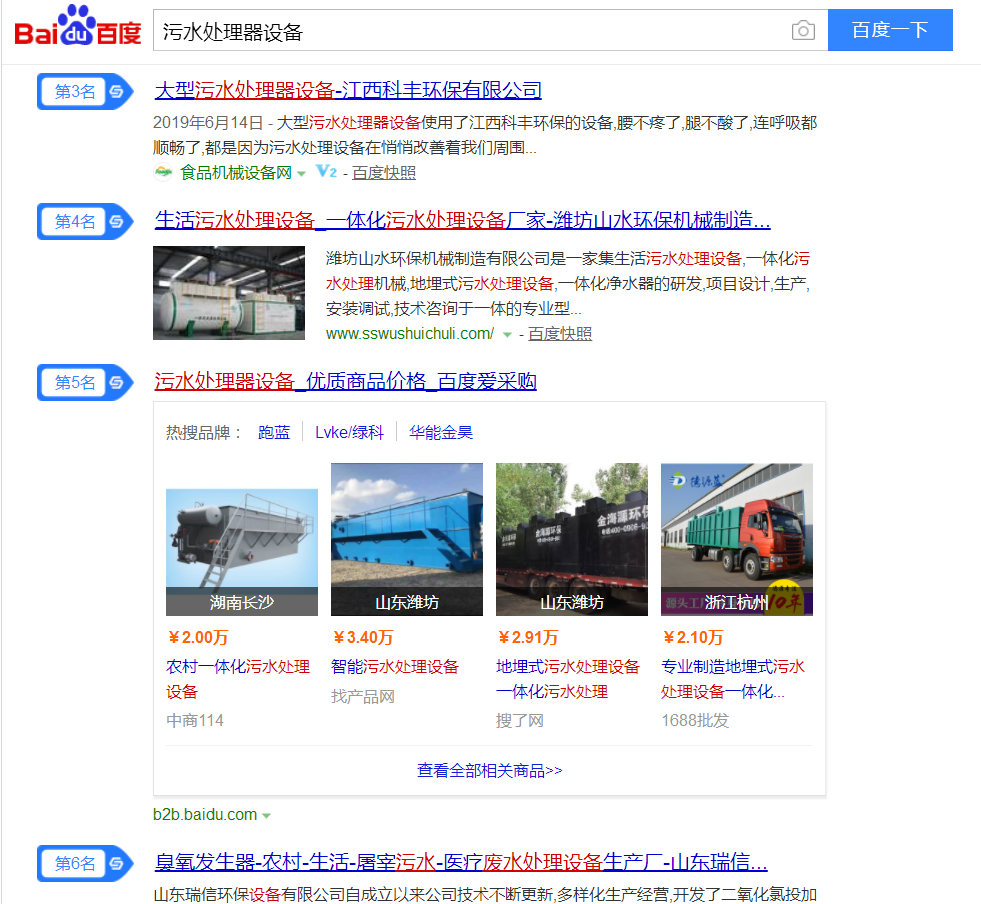Click the seller name 中商114
The height and width of the screenshot is (904, 981).
pos(195,721)
